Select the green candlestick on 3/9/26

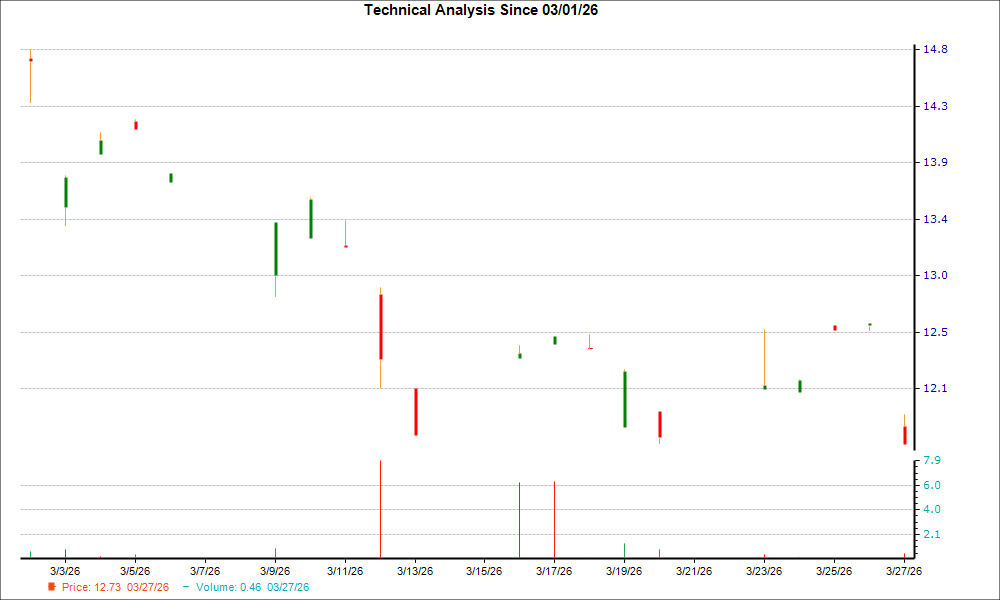[276, 248]
